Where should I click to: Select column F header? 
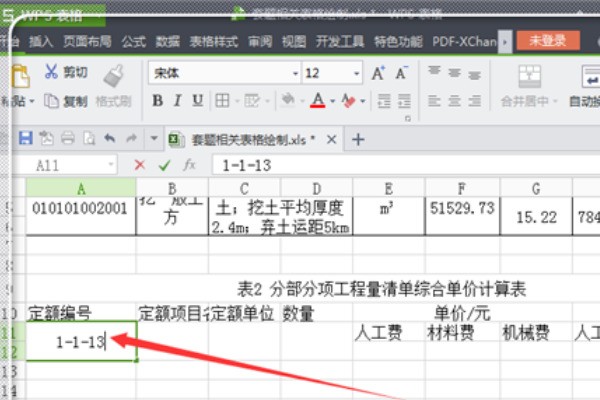tap(462, 188)
